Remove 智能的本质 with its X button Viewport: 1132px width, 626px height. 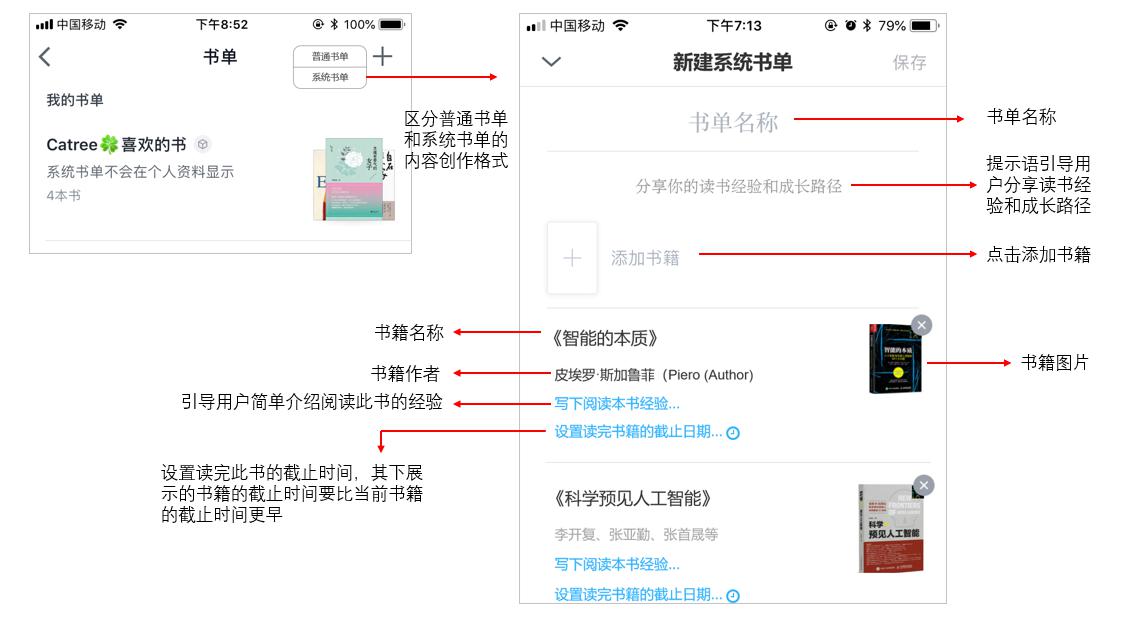point(921,325)
